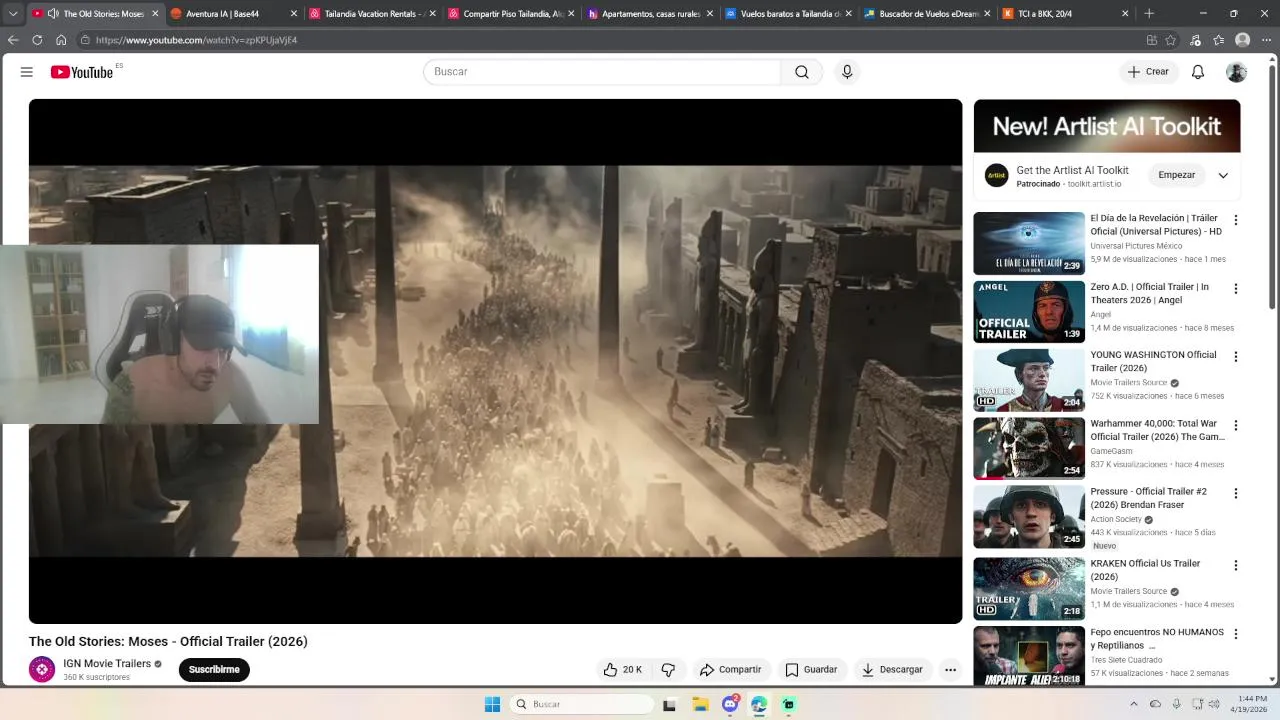1280x720 pixels.
Task: Open IGN Movie Trailers channel avatar
Action: click(x=42, y=670)
